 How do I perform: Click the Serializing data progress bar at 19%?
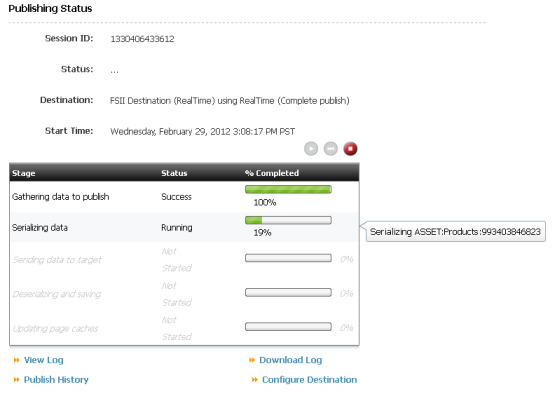(x=288, y=220)
